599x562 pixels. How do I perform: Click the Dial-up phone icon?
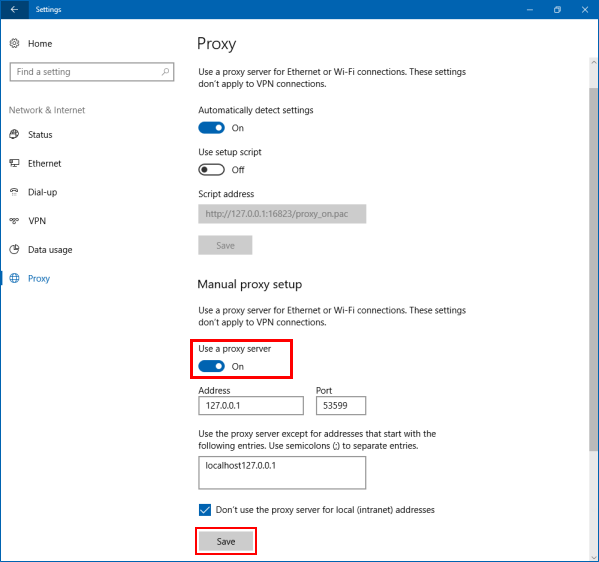click(14, 192)
